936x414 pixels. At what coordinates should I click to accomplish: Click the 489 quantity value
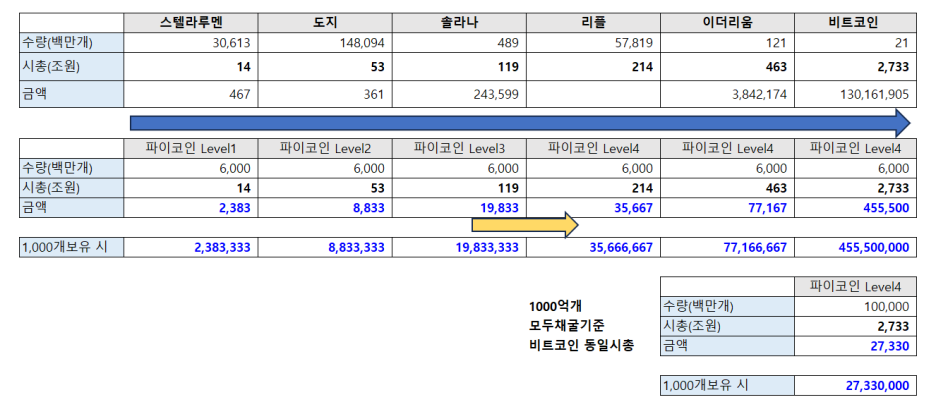tap(460, 42)
